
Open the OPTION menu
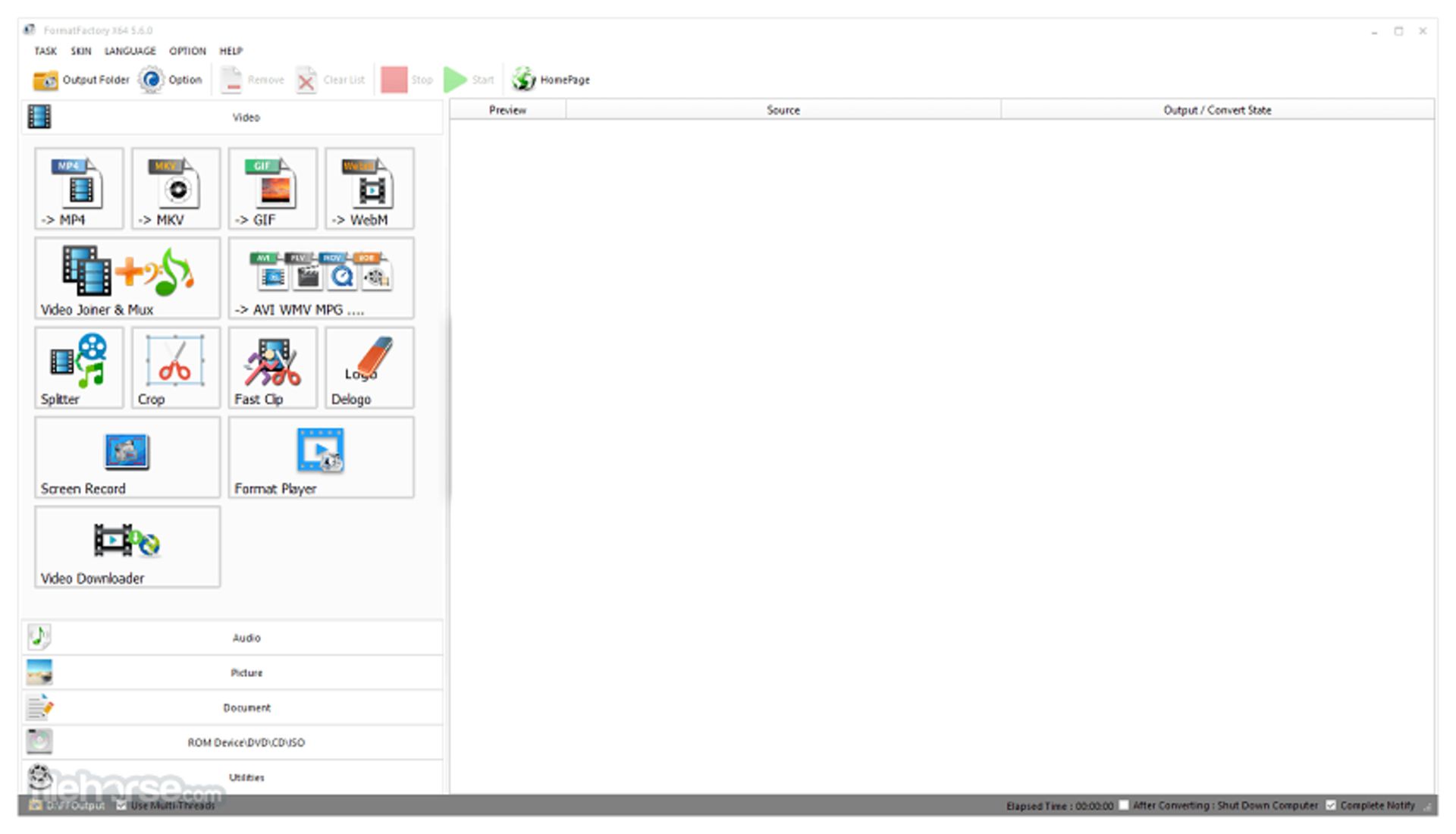187,51
